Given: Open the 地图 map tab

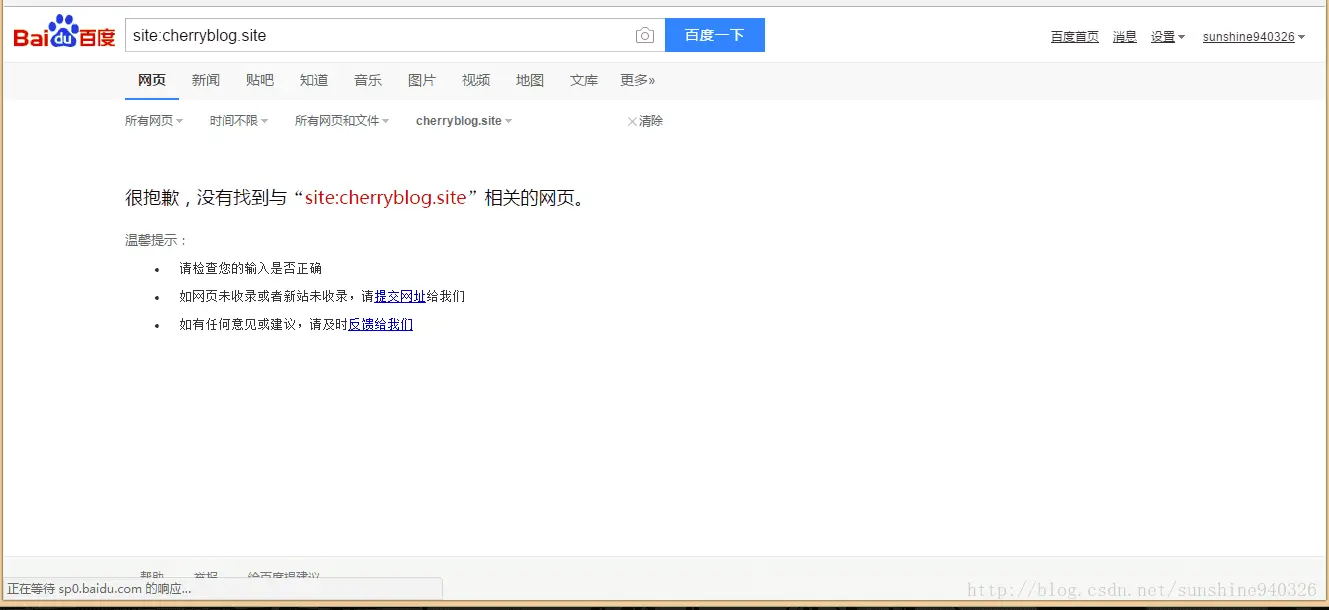Looking at the screenshot, I should point(530,80).
